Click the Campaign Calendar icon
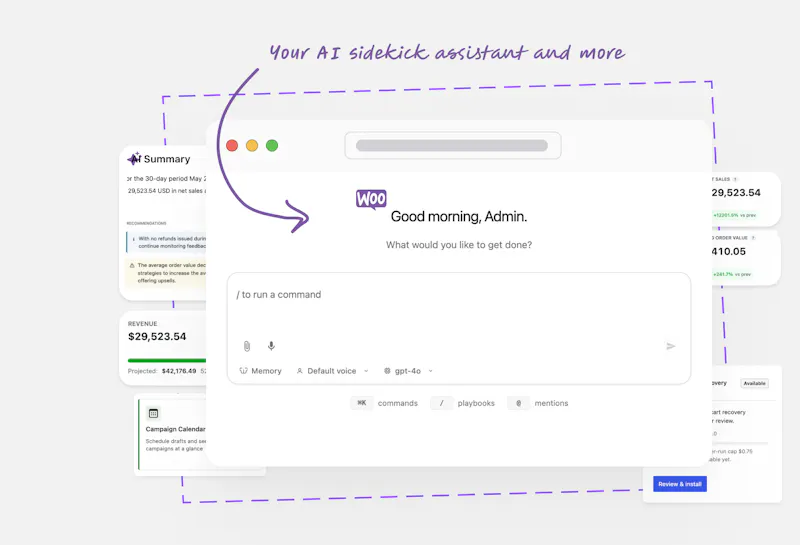 pyautogui.click(x=153, y=413)
